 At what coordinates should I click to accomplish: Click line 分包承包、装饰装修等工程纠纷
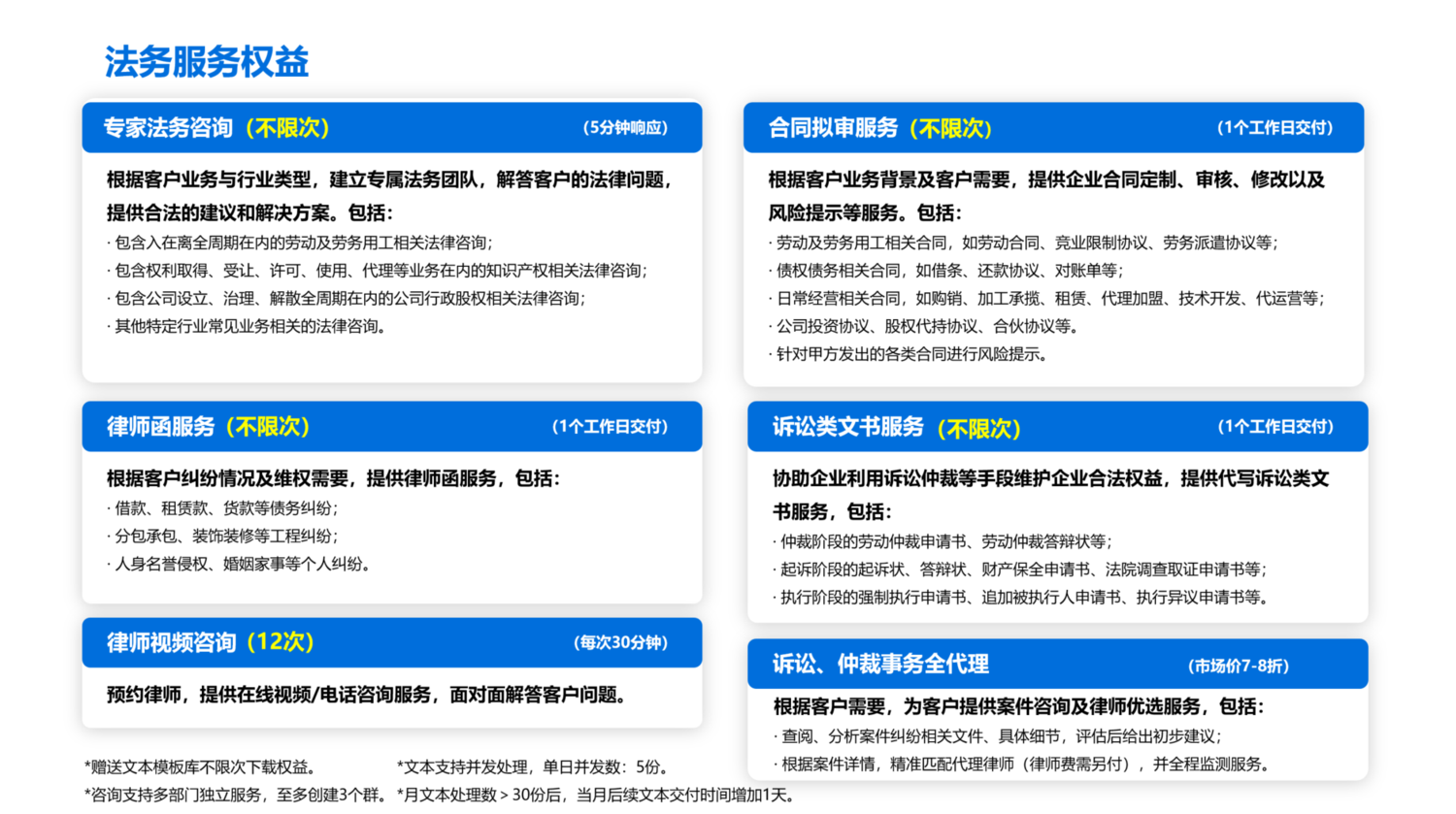tap(222, 537)
